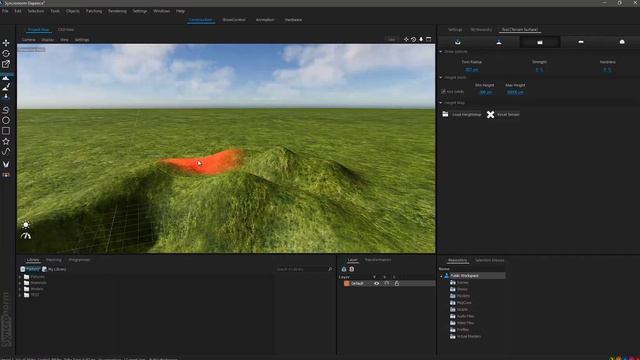Collapse the Public Workspace tree node

(x=441, y=276)
